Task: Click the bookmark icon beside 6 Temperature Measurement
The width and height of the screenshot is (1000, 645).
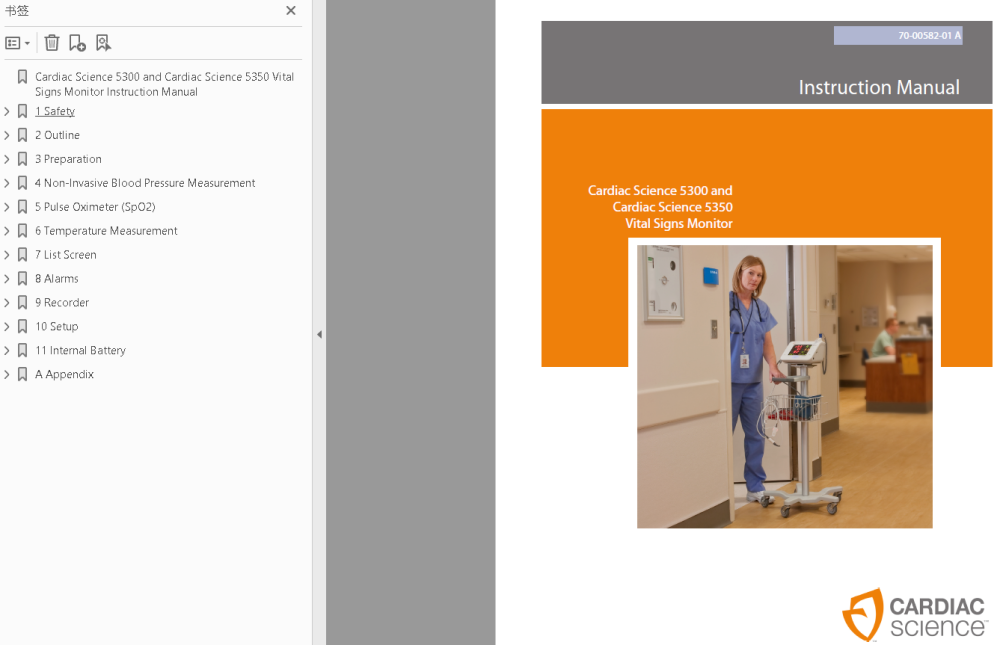Action: [x=22, y=231]
